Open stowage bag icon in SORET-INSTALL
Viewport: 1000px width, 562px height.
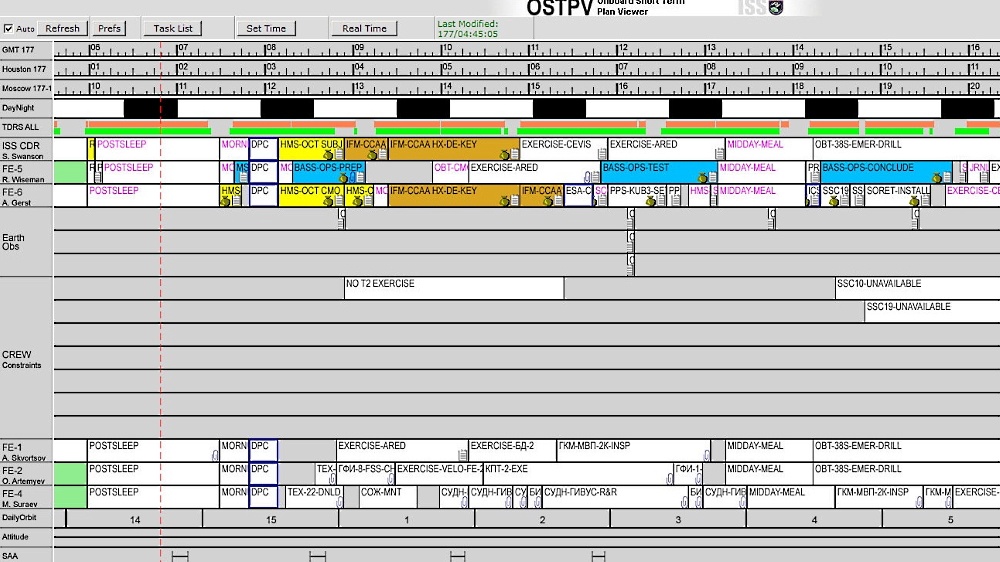coord(914,201)
